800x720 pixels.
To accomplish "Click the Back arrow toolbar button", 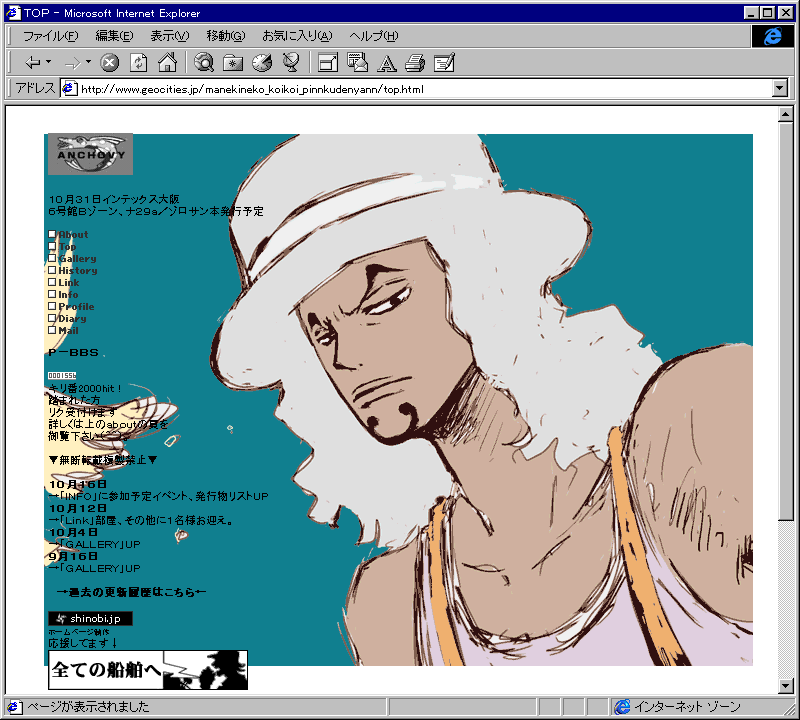I will [x=33, y=63].
